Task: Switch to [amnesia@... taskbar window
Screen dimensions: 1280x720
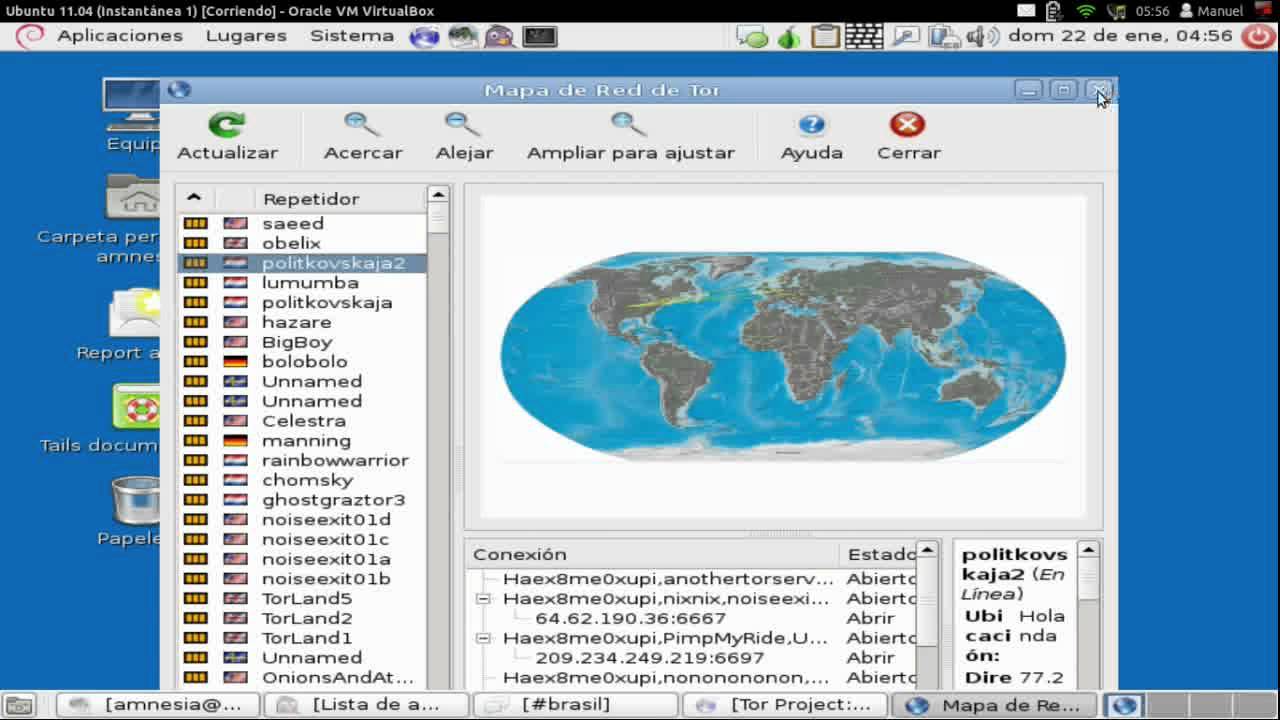Action: click(x=158, y=705)
